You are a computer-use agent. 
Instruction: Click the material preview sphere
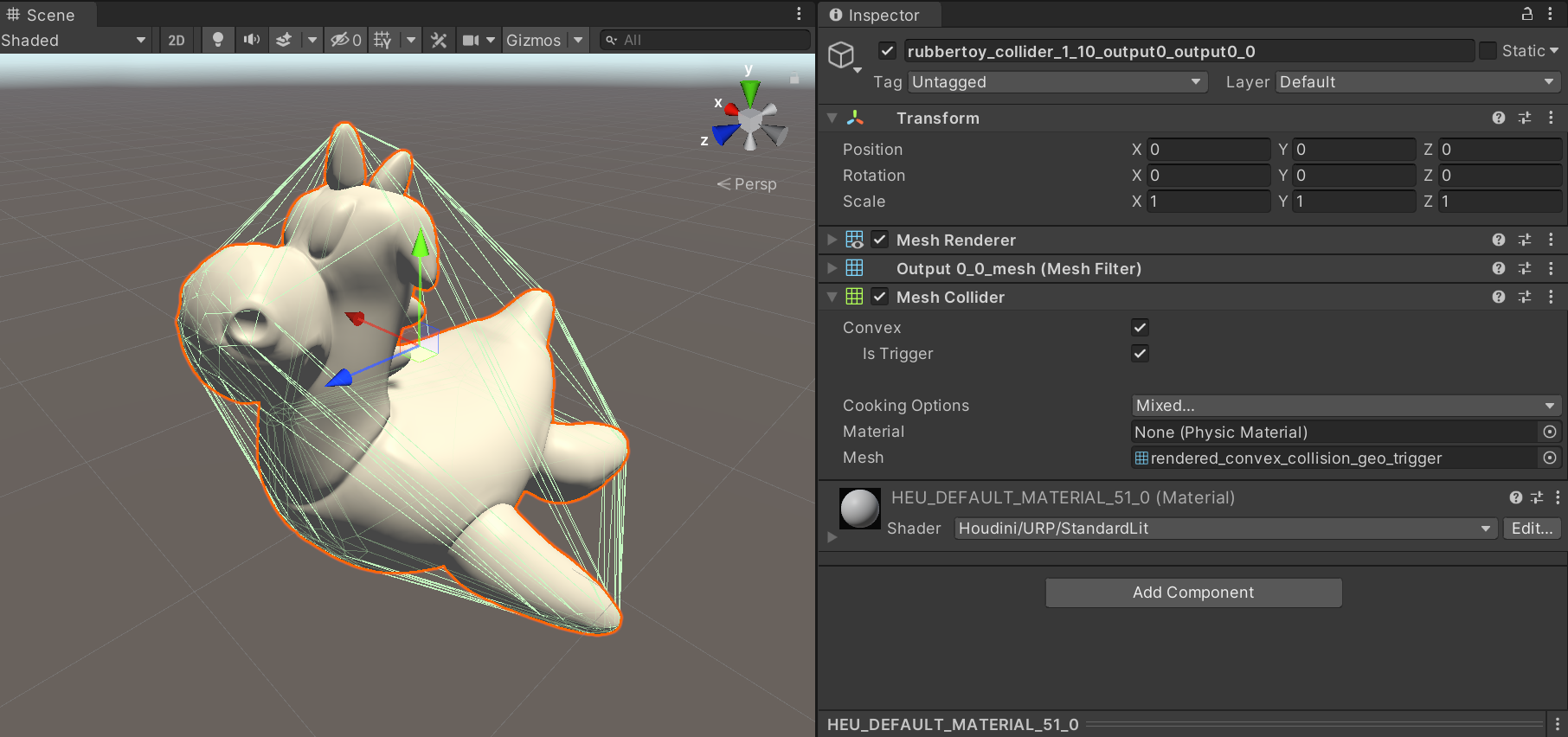click(859, 508)
